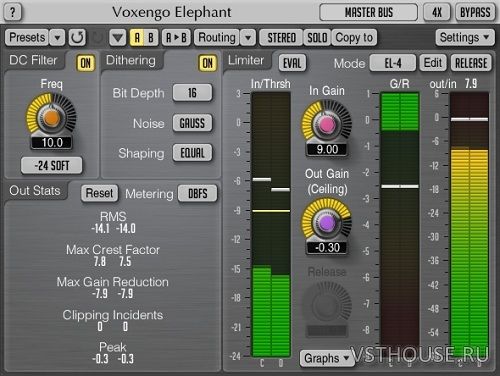Select the B state slot
This screenshot has height=376, width=500.
(x=151, y=37)
